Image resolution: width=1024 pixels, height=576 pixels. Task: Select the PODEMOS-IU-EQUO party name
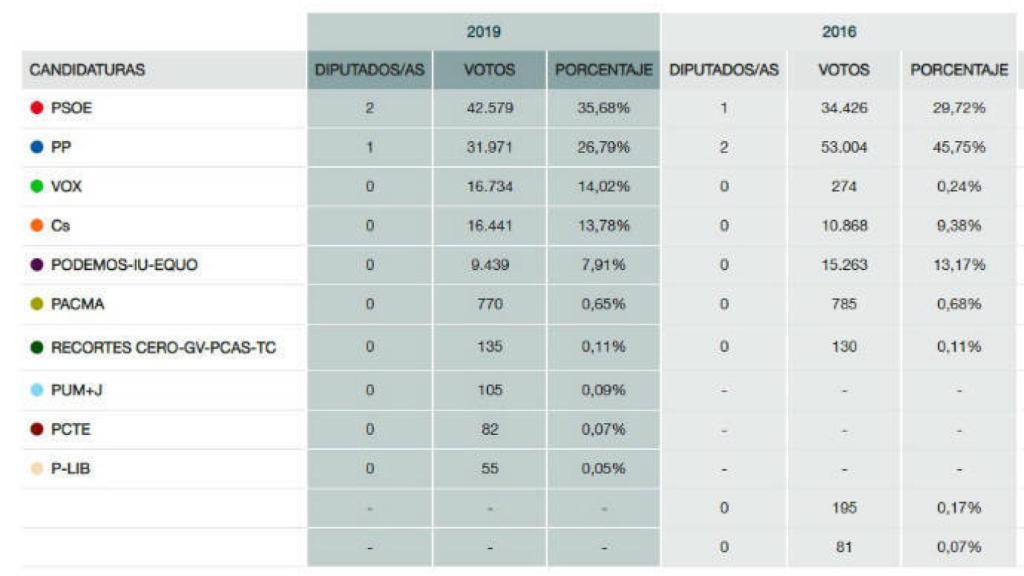(124, 265)
